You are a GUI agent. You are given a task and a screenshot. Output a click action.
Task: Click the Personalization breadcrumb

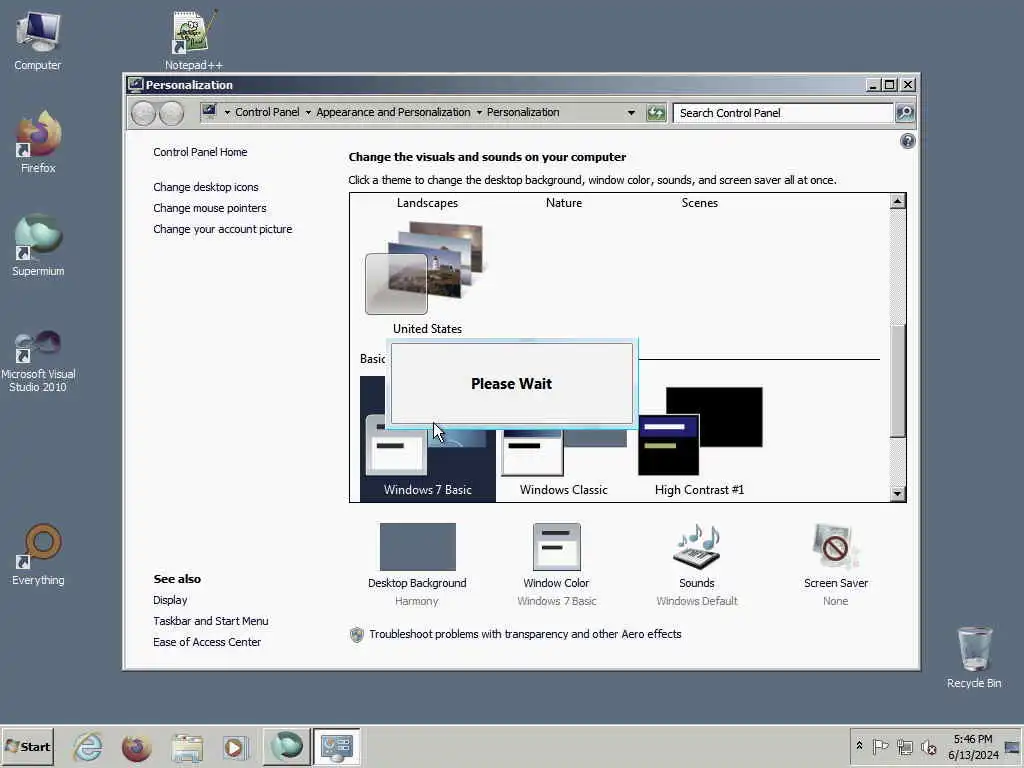click(523, 112)
